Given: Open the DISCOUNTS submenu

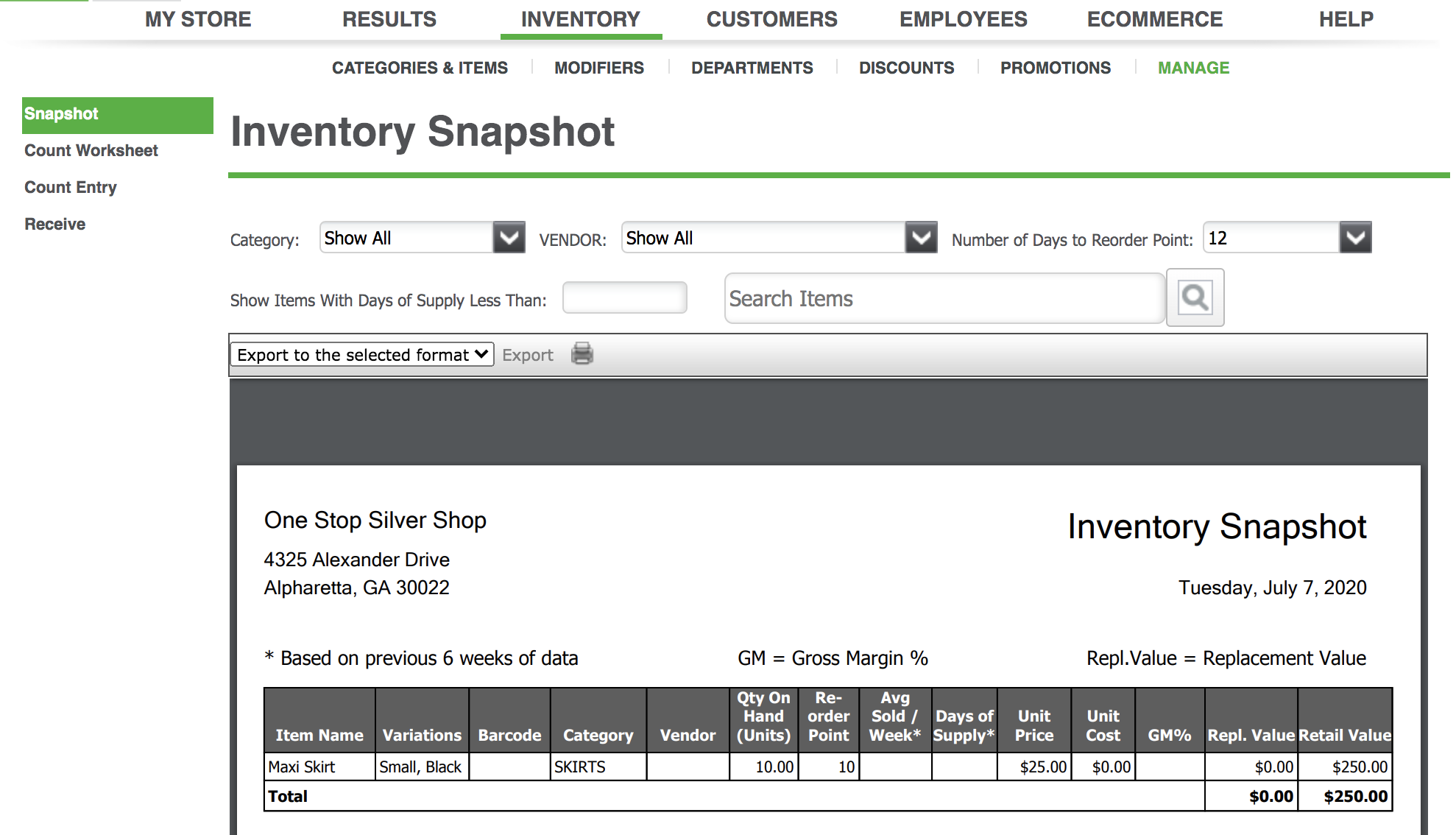Looking at the screenshot, I should 907,68.
